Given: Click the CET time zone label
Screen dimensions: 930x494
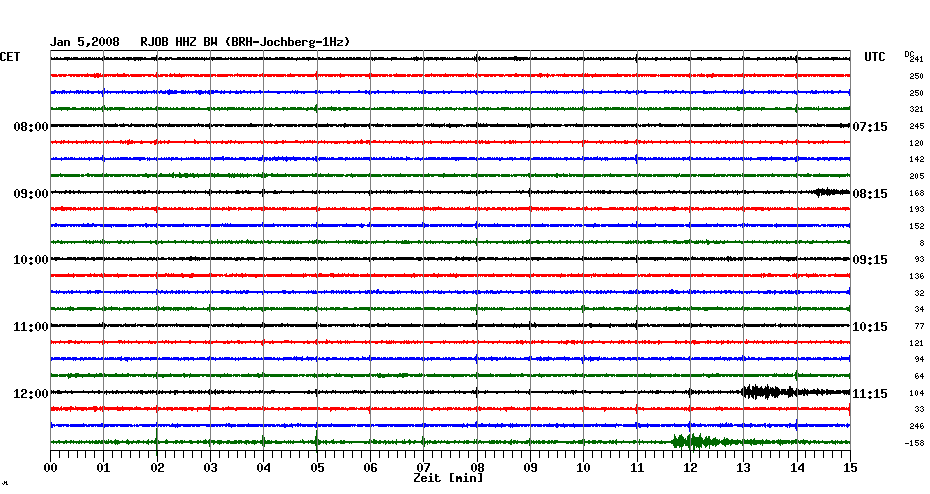Looking at the screenshot, I should tap(10, 57).
